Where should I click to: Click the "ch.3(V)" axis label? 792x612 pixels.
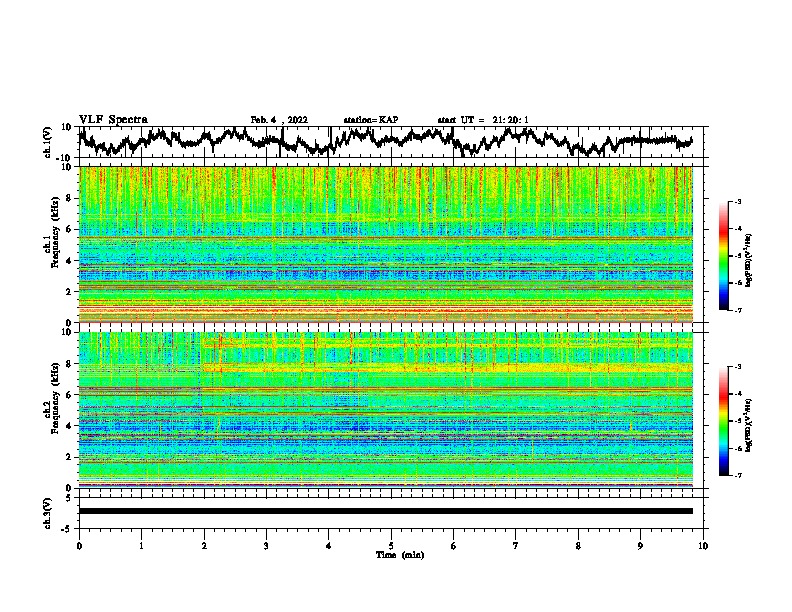[x=48, y=513]
